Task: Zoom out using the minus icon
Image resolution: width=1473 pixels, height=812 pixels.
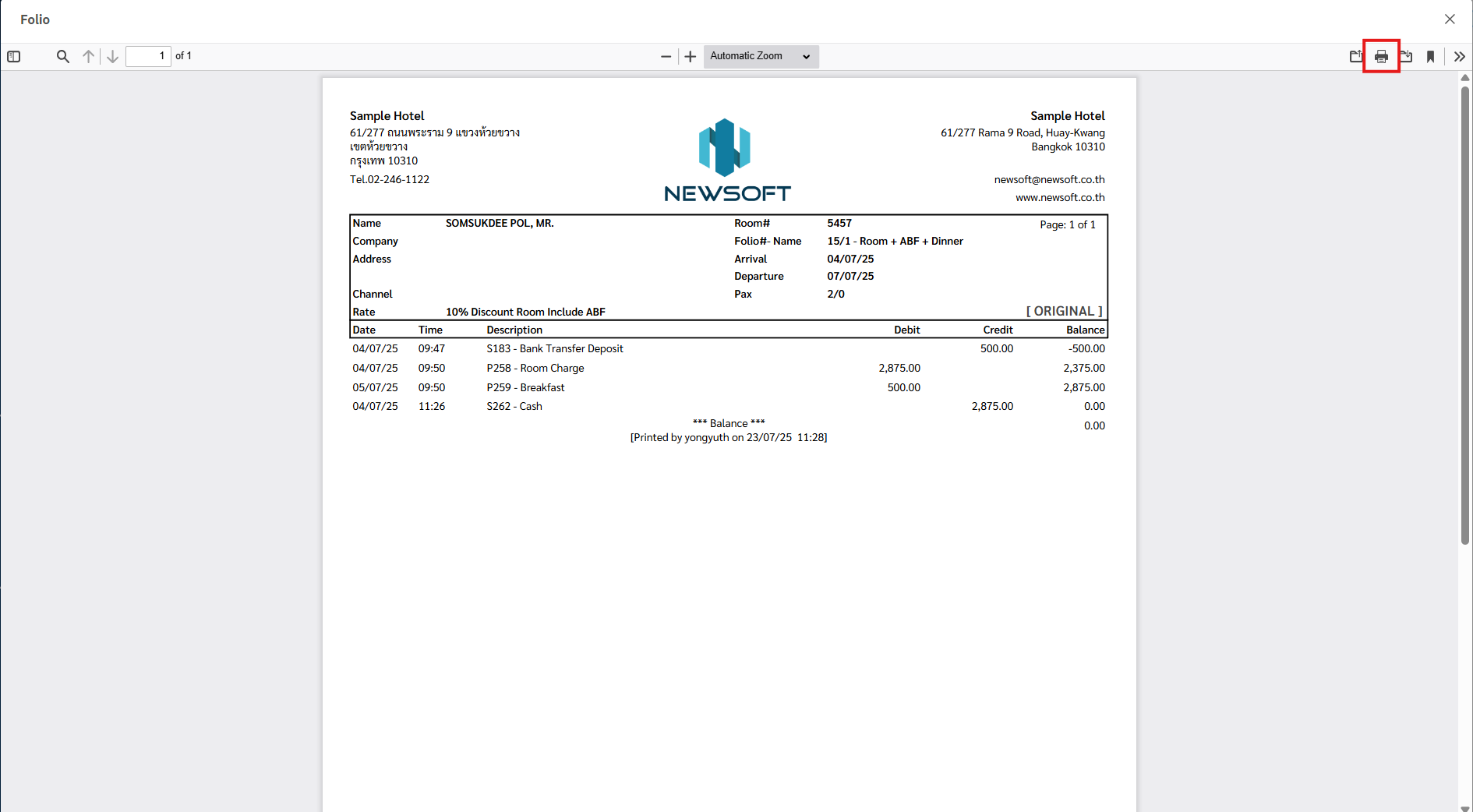Action: tap(666, 57)
